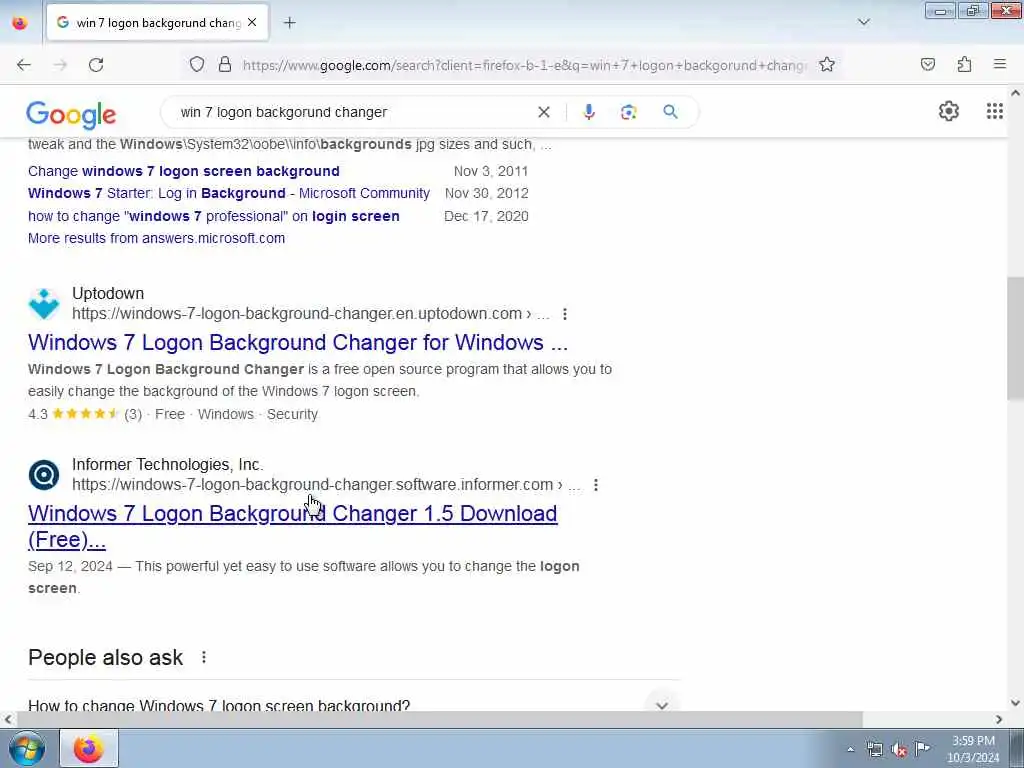Screen dimensions: 1024x768
Task: Expand the 'How to change Windows 7 logon' question
Action: pyautogui.click(x=353, y=705)
